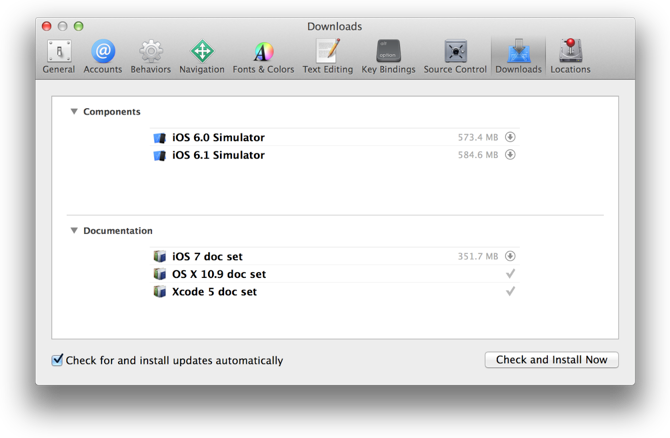Collapse the Components section triangle
The image size is (670, 438).
74,112
